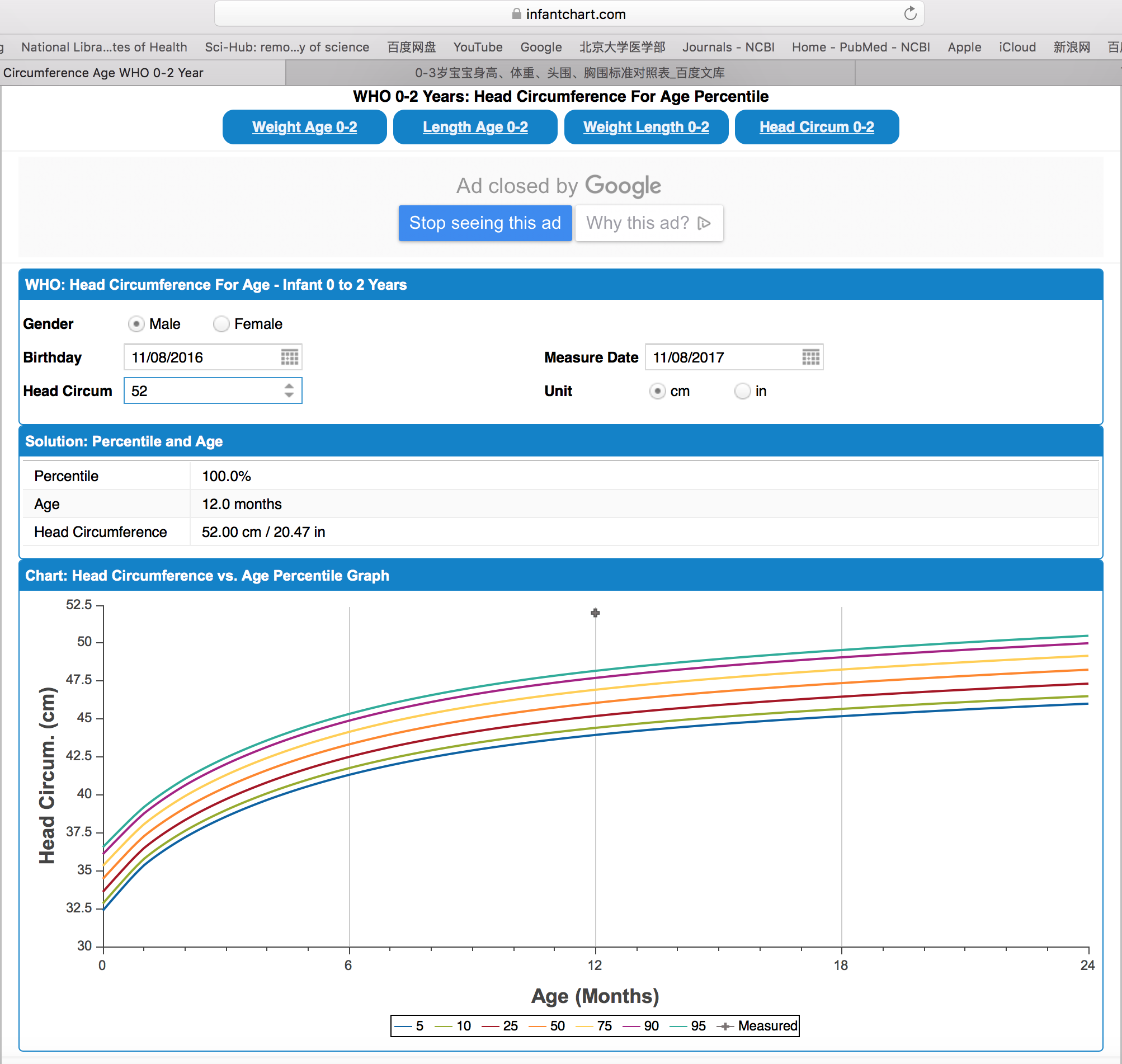The width and height of the screenshot is (1122, 1064).
Task: Click the 10th percentile legend swatch
Action: pyautogui.click(x=444, y=1026)
